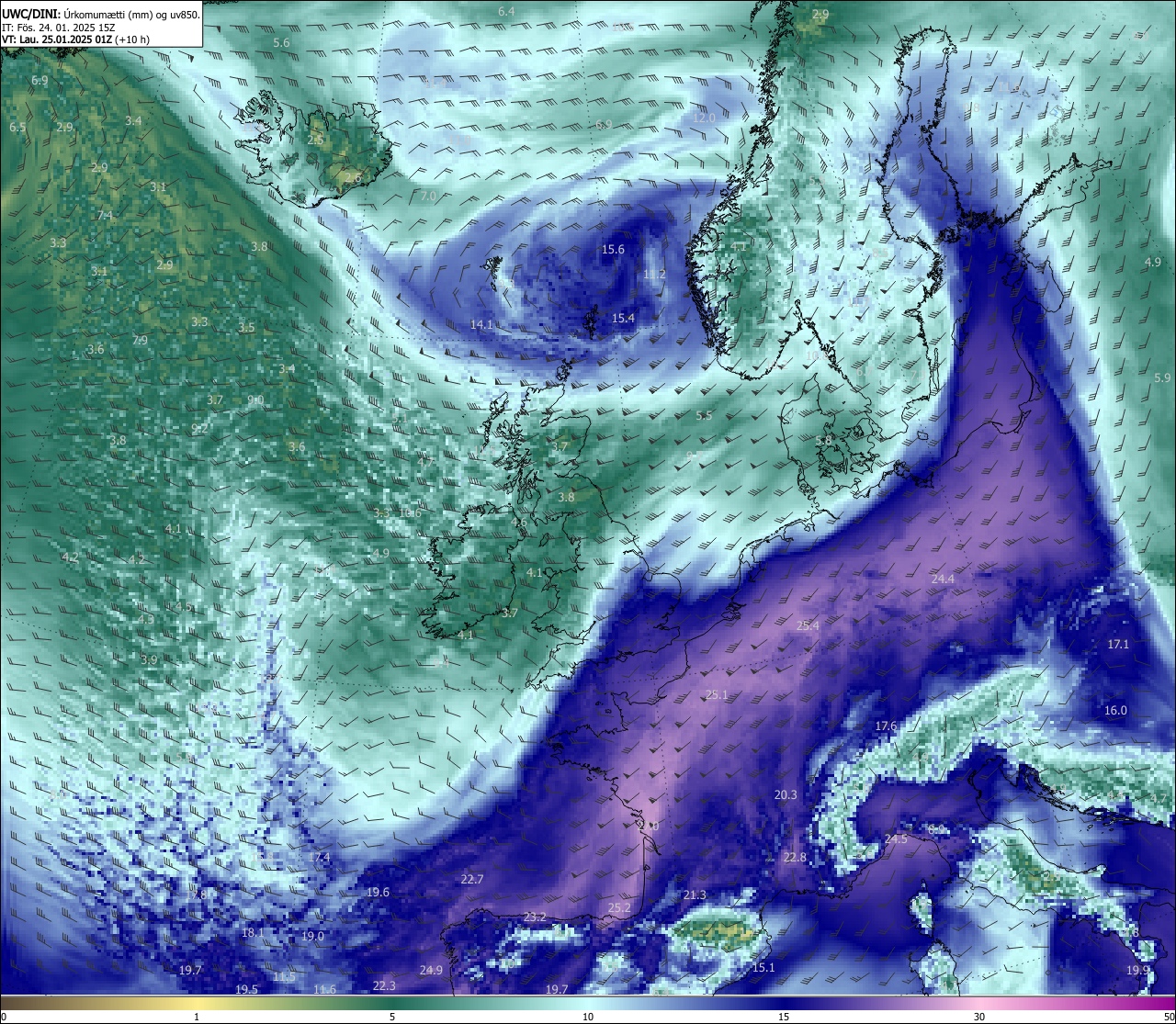
Task: Click the '19.9' value at the map's southeast corner
Action: click(x=1137, y=971)
